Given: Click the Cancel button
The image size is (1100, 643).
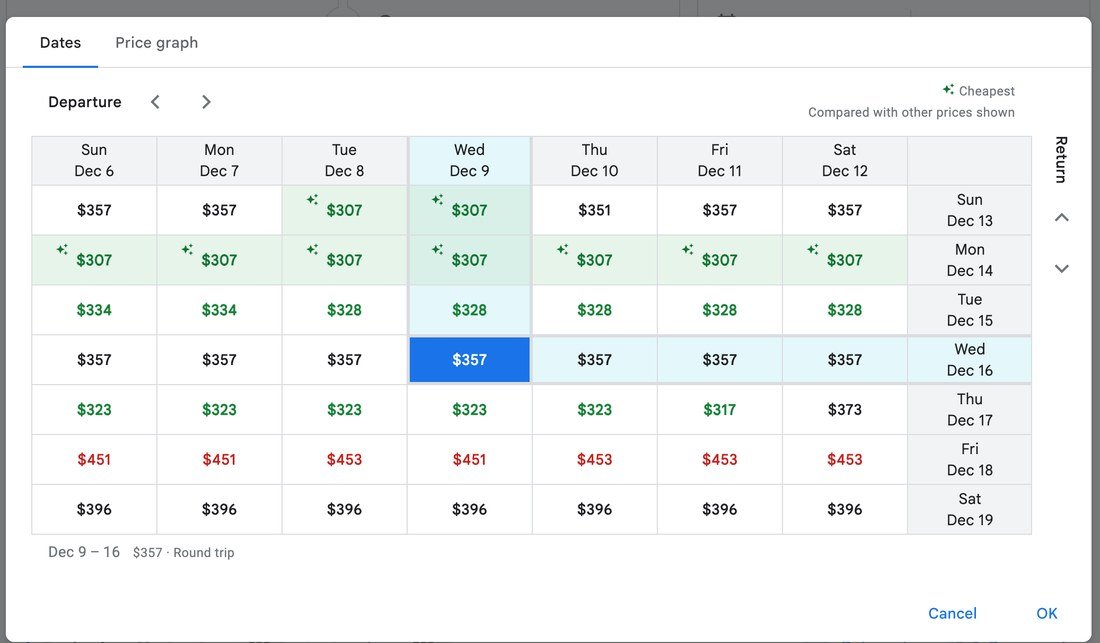Looking at the screenshot, I should pos(952,614).
